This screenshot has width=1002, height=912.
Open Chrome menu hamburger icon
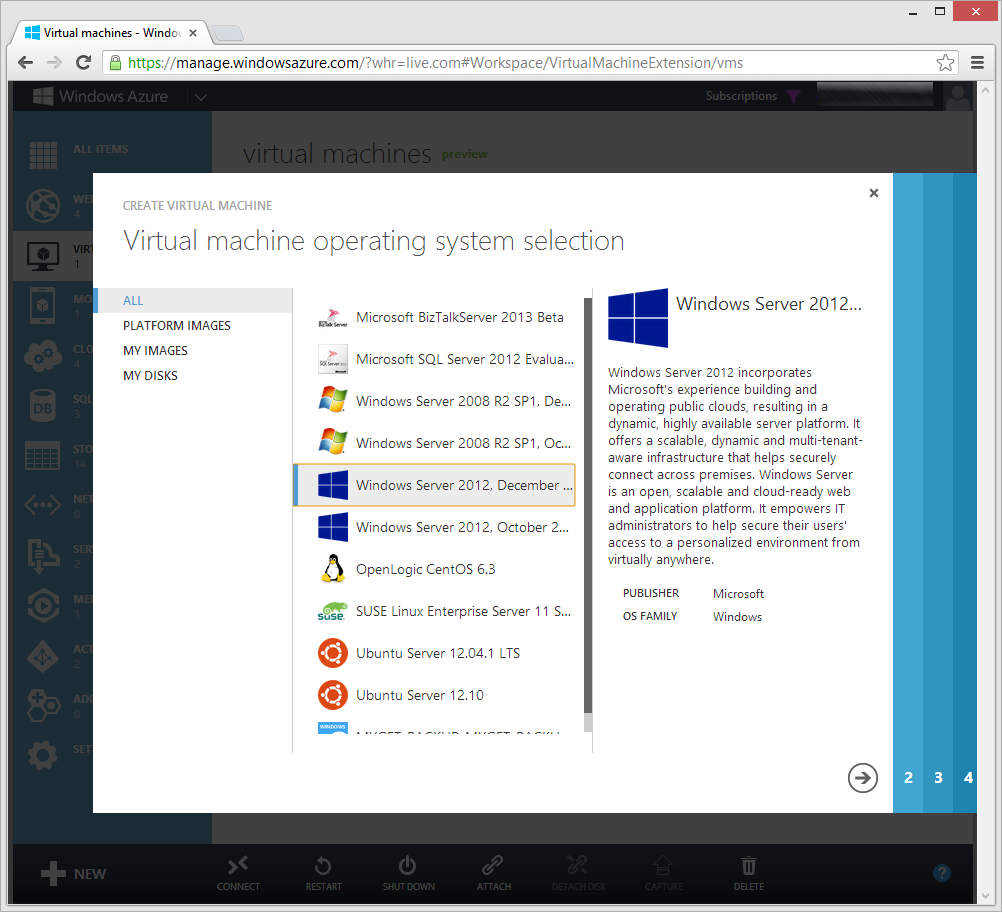pyautogui.click(x=977, y=63)
